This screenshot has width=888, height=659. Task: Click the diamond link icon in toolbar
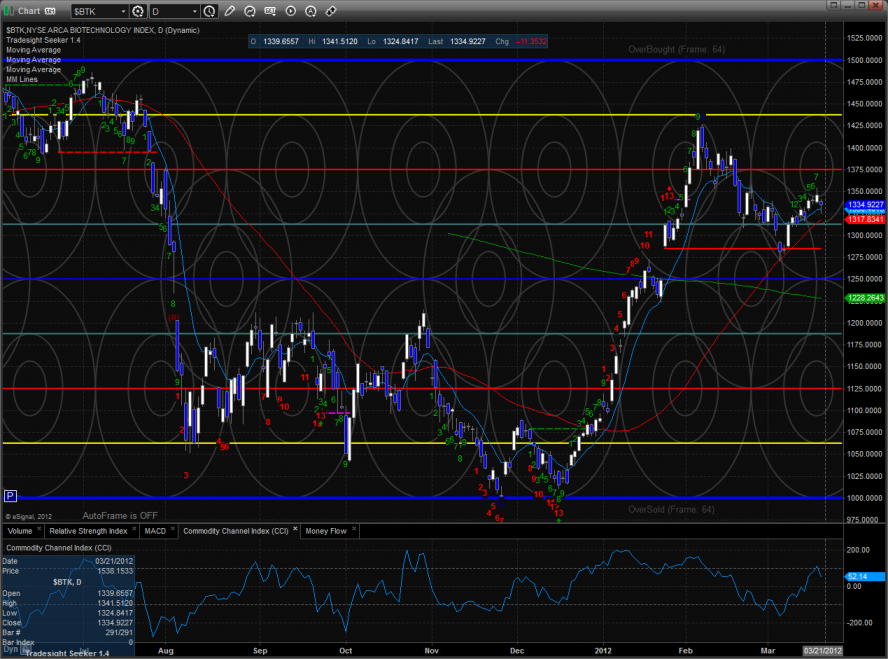[332, 11]
